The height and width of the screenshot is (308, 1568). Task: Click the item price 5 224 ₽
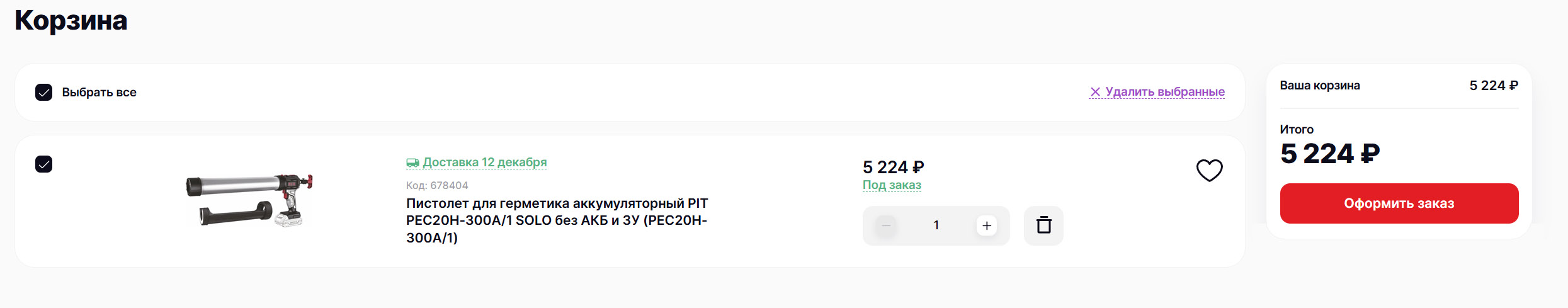click(x=893, y=168)
